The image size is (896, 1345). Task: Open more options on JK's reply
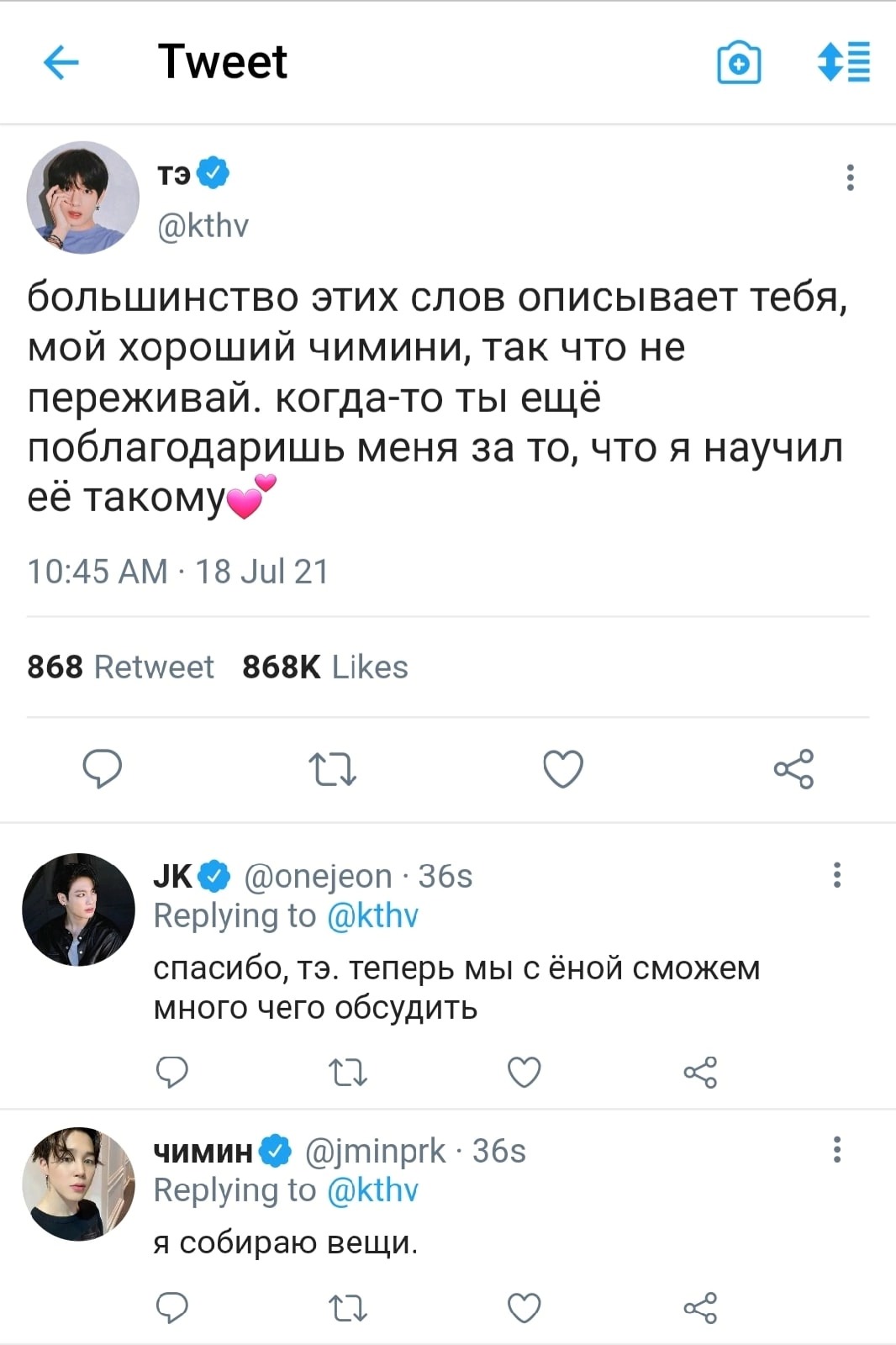[x=836, y=875]
